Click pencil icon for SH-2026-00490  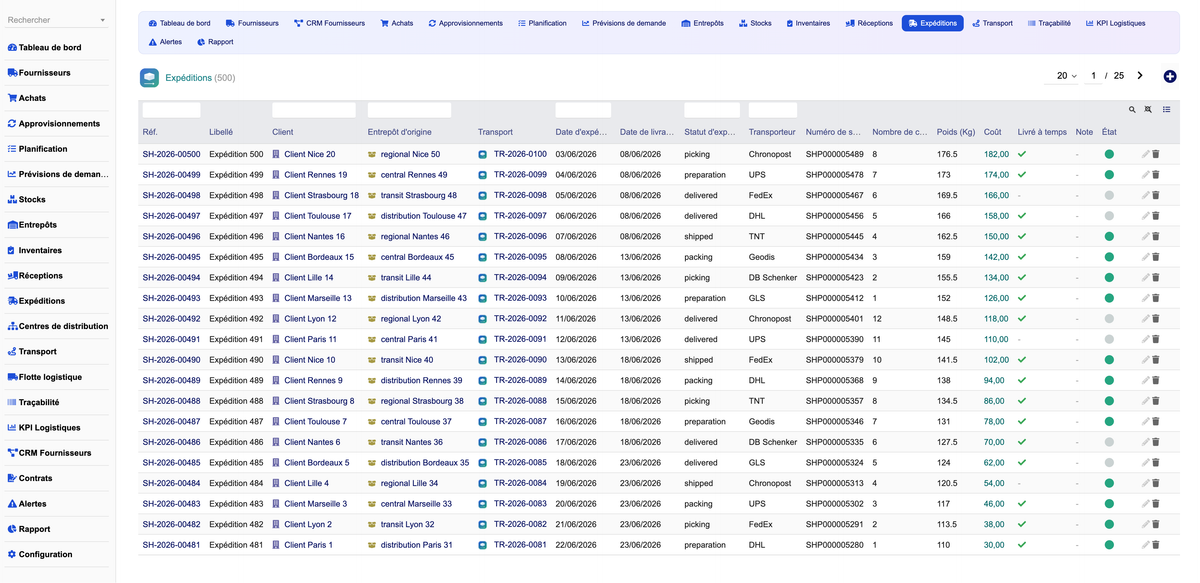pos(1146,360)
